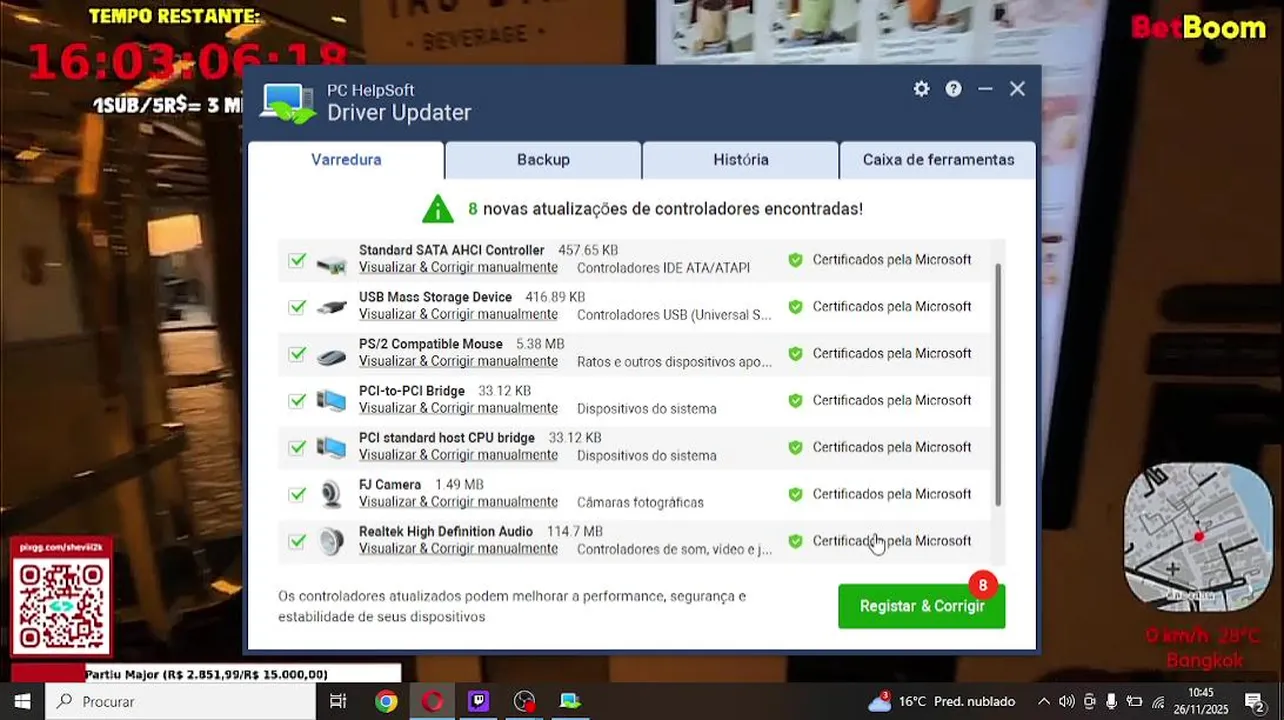Image resolution: width=1284 pixels, height=720 pixels.
Task: Click the Realtek High Definition Audio speaker icon
Action: coord(331,541)
